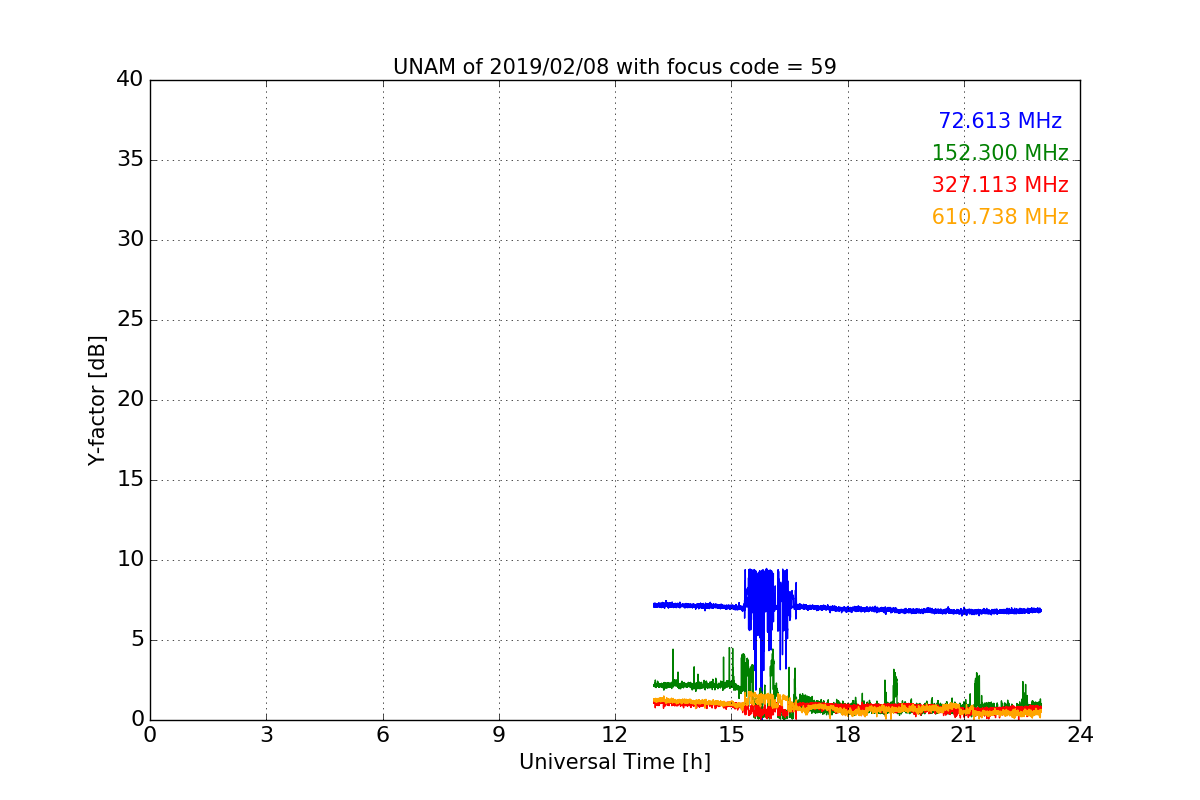Click the x-axis tick label 9
Viewport: 1200px width, 800px height.
point(499,736)
